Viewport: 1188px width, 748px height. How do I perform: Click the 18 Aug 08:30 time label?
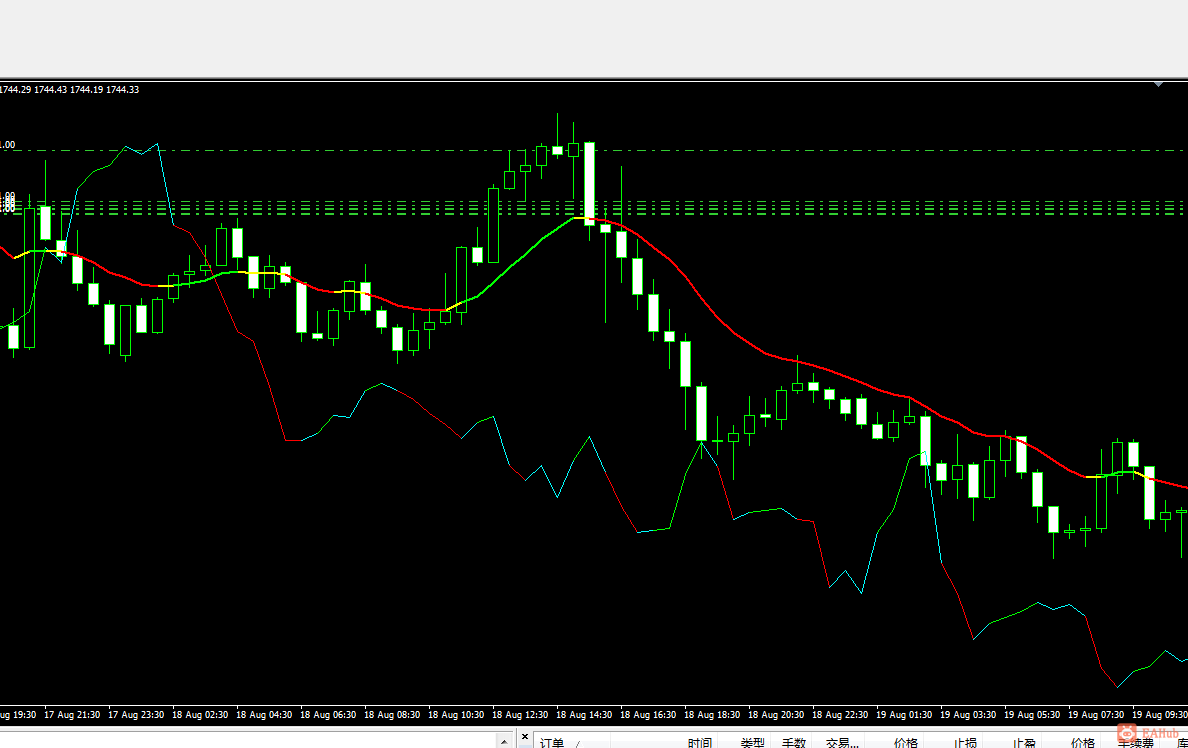tap(392, 715)
